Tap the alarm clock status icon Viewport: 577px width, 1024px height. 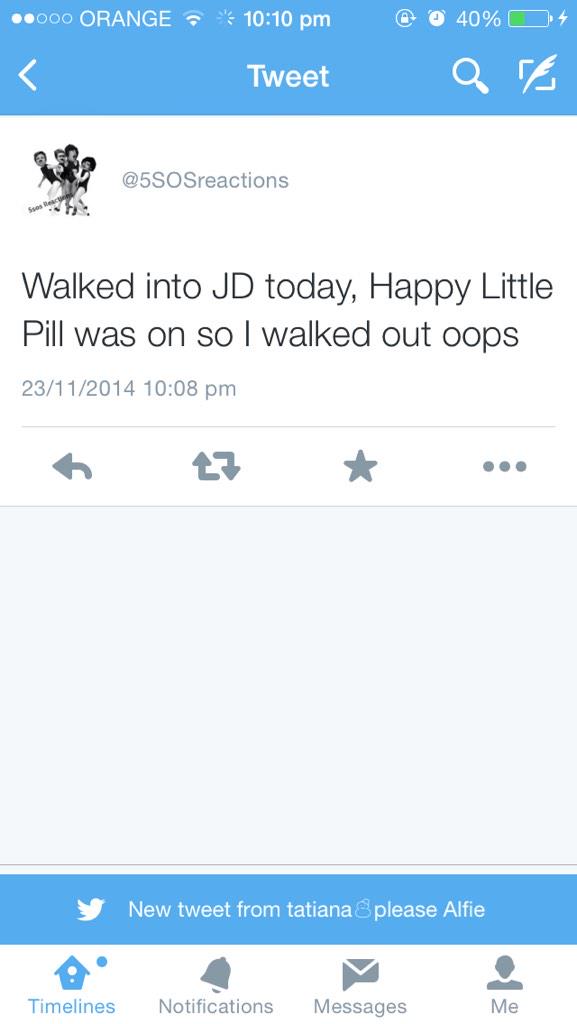(435, 19)
